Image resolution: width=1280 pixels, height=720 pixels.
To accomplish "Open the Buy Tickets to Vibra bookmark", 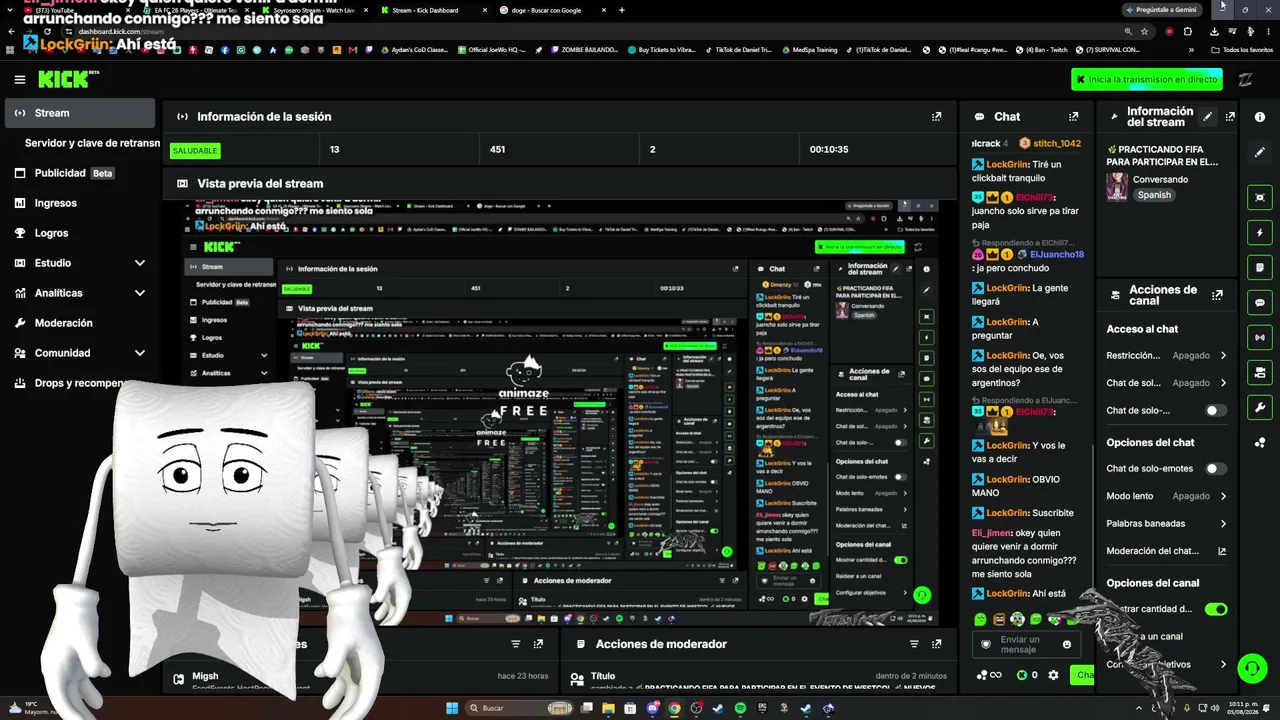I will point(661,49).
